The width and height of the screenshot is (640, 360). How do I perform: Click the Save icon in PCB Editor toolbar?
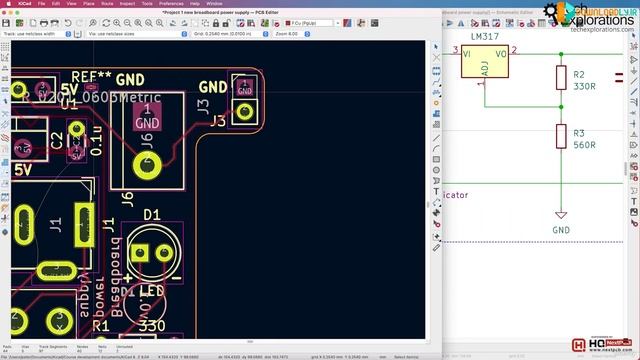6,23
